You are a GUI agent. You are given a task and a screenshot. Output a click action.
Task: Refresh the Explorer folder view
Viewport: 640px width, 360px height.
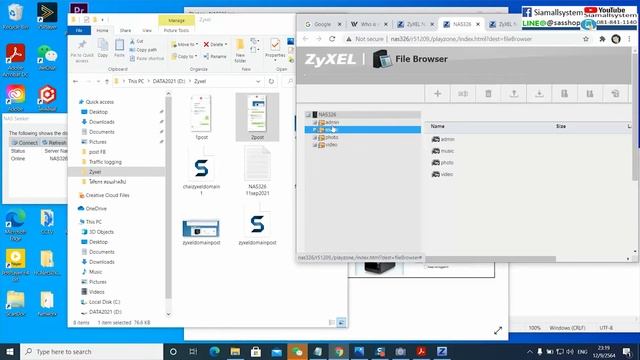click(271, 81)
